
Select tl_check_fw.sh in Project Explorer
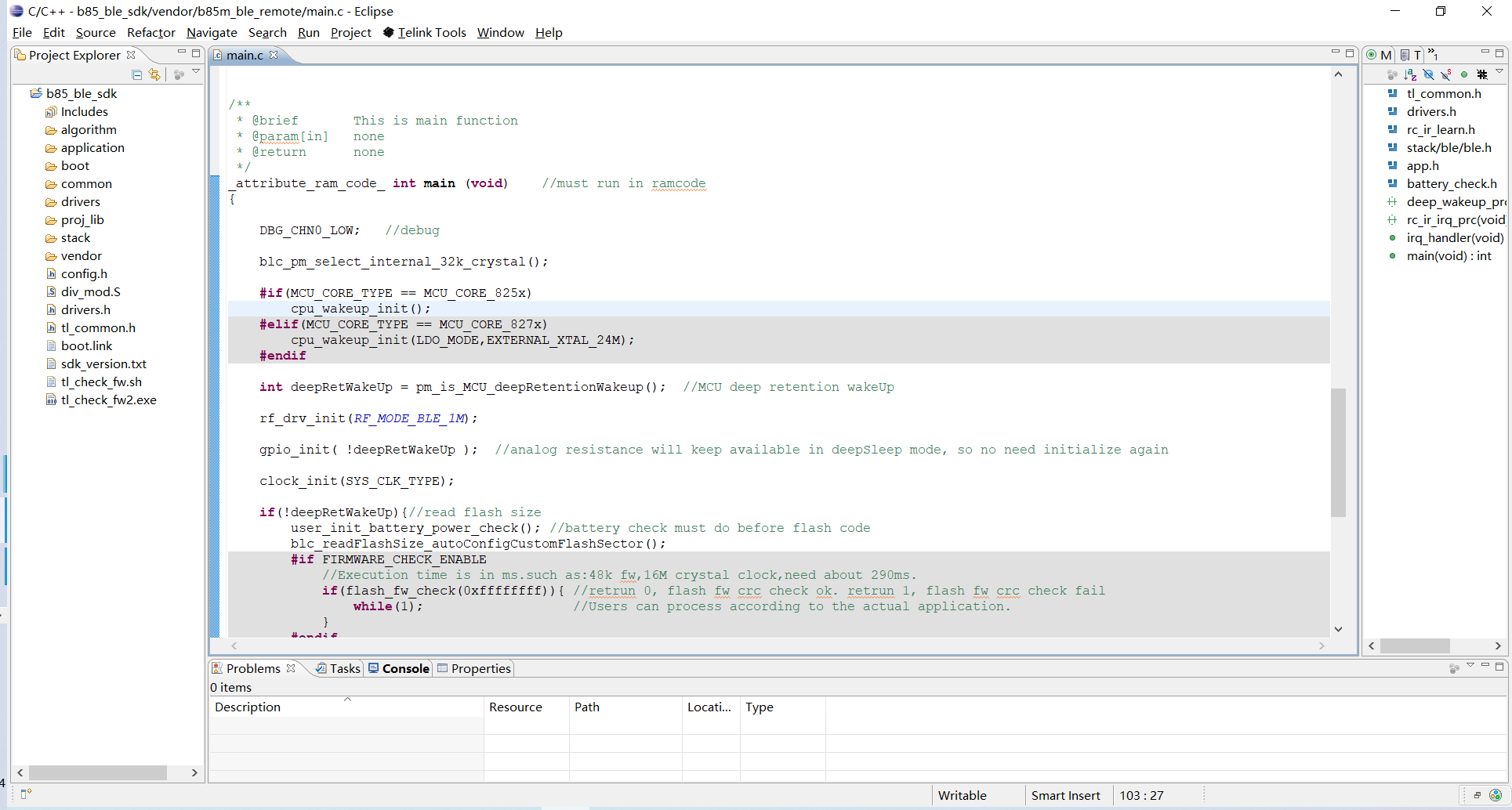(x=102, y=381)
